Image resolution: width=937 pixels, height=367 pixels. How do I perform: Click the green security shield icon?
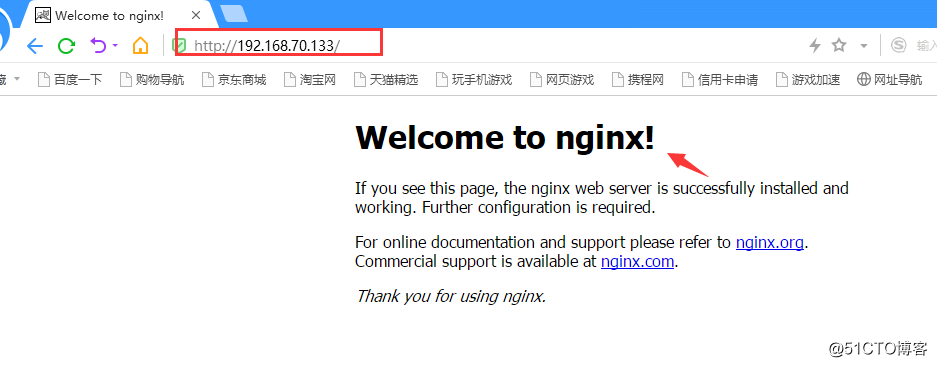[179, 45]
